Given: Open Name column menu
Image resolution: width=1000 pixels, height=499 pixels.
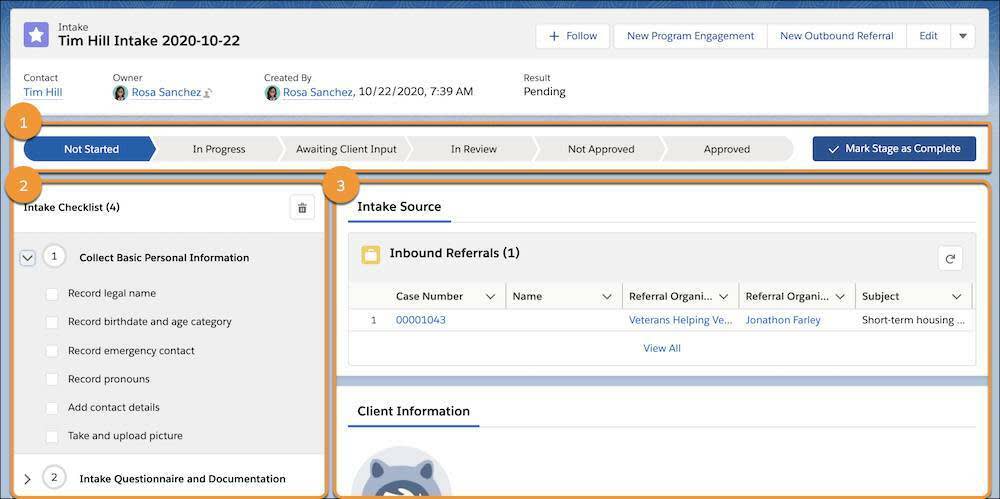Looking at the screenshot, I should [x=607, y=297].
